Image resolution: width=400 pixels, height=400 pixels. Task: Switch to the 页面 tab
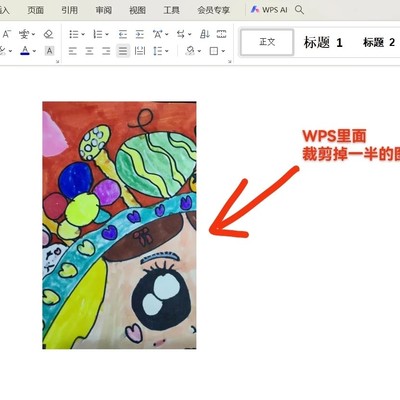coord(35,10)
